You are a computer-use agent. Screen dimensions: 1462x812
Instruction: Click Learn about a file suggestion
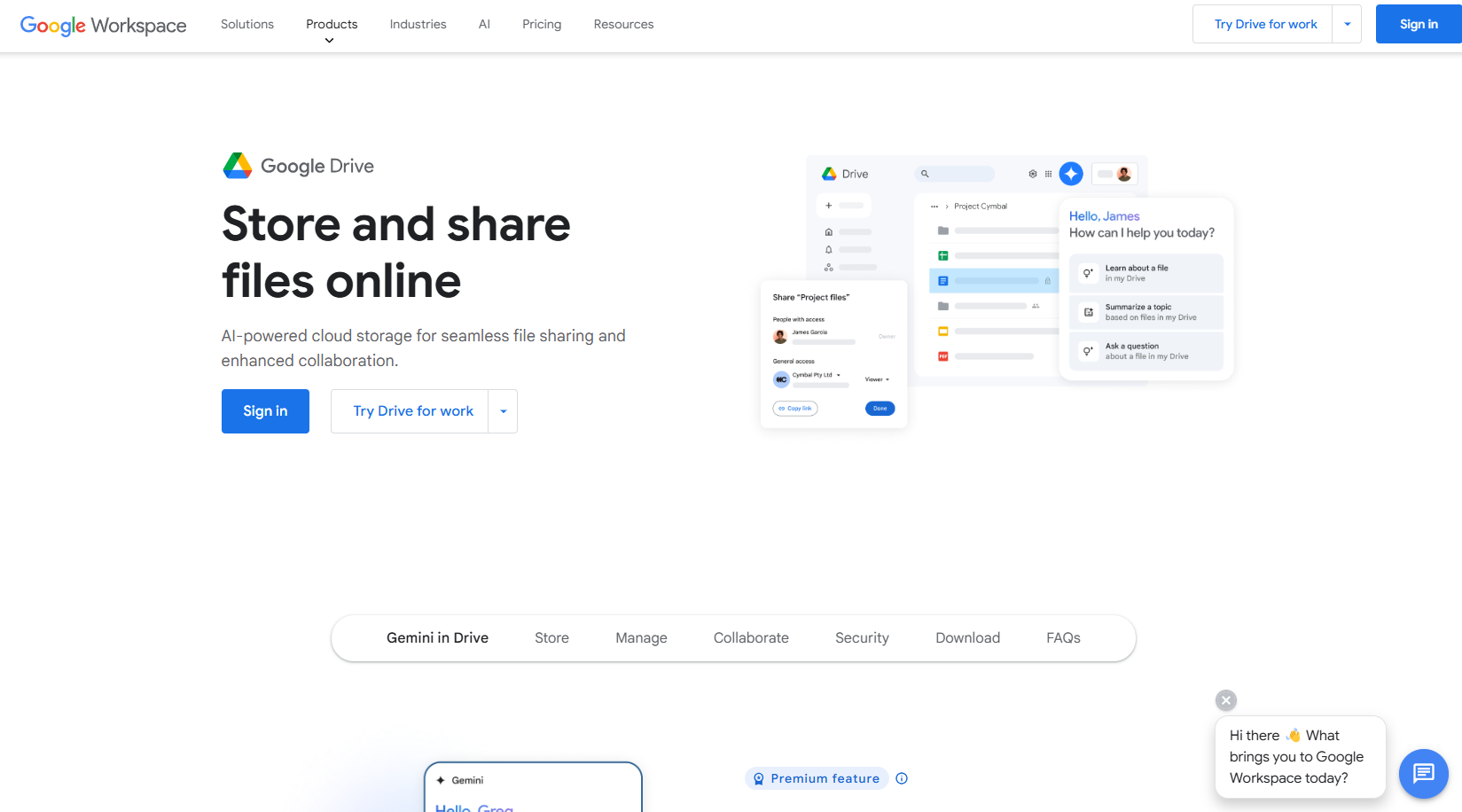pos(1146,273)
